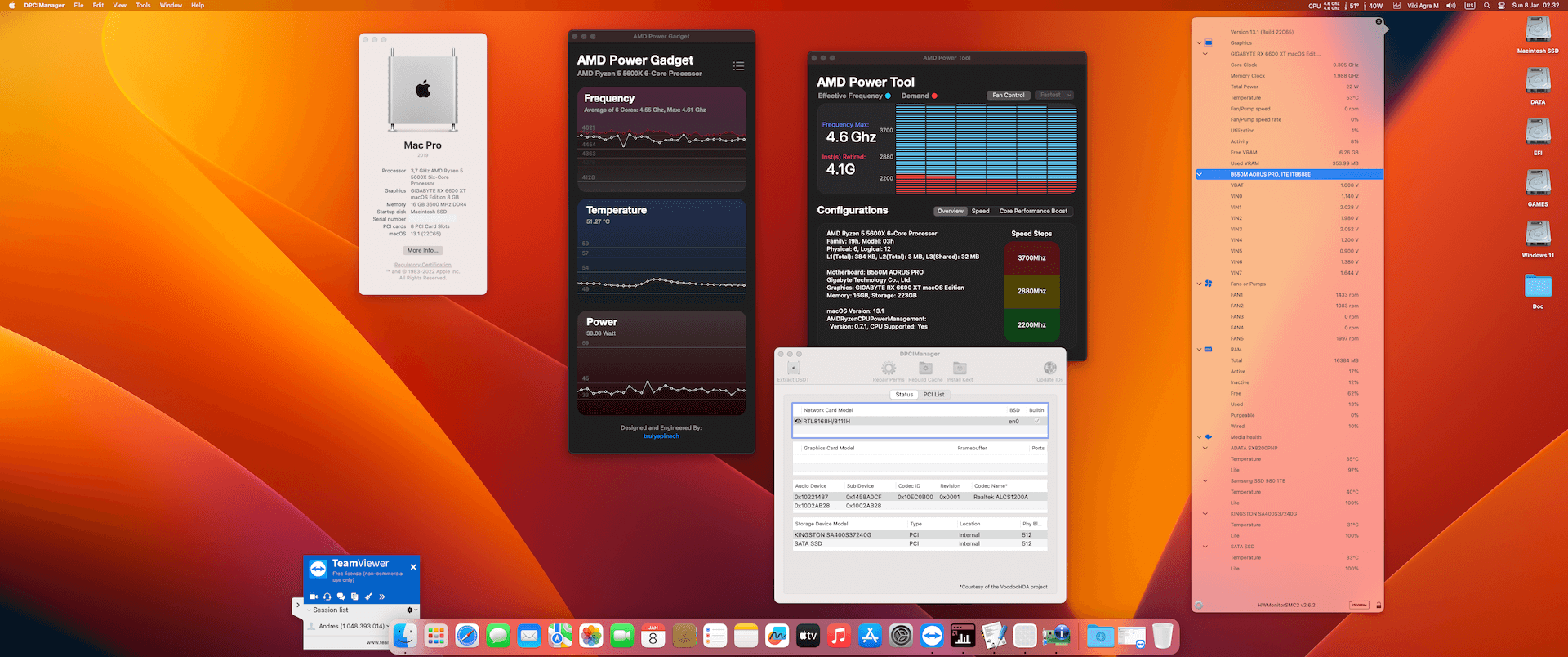Image resolution: width=1568 pixels, height=657 pixels.
Task: Switch to Speed tab in AMD Power Tool
Action: [980, 211]
